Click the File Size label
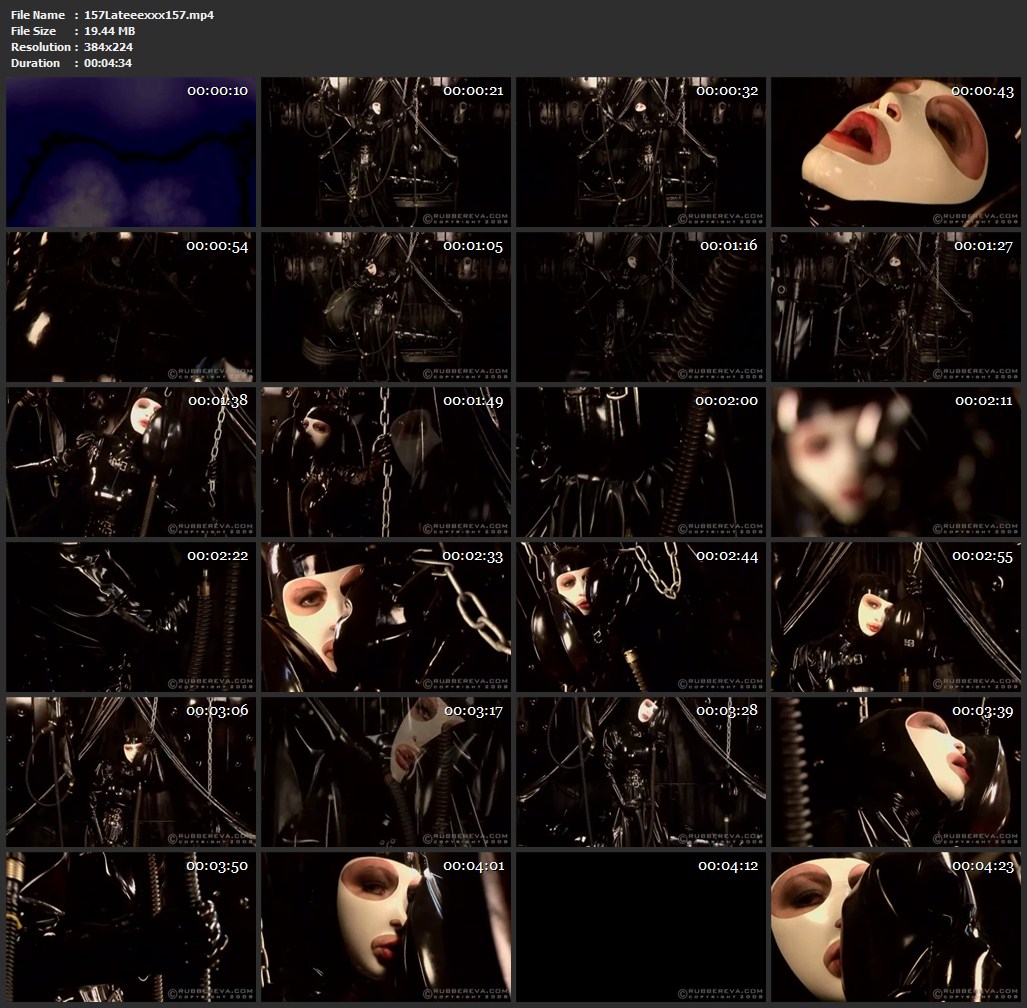 point(33,31)
